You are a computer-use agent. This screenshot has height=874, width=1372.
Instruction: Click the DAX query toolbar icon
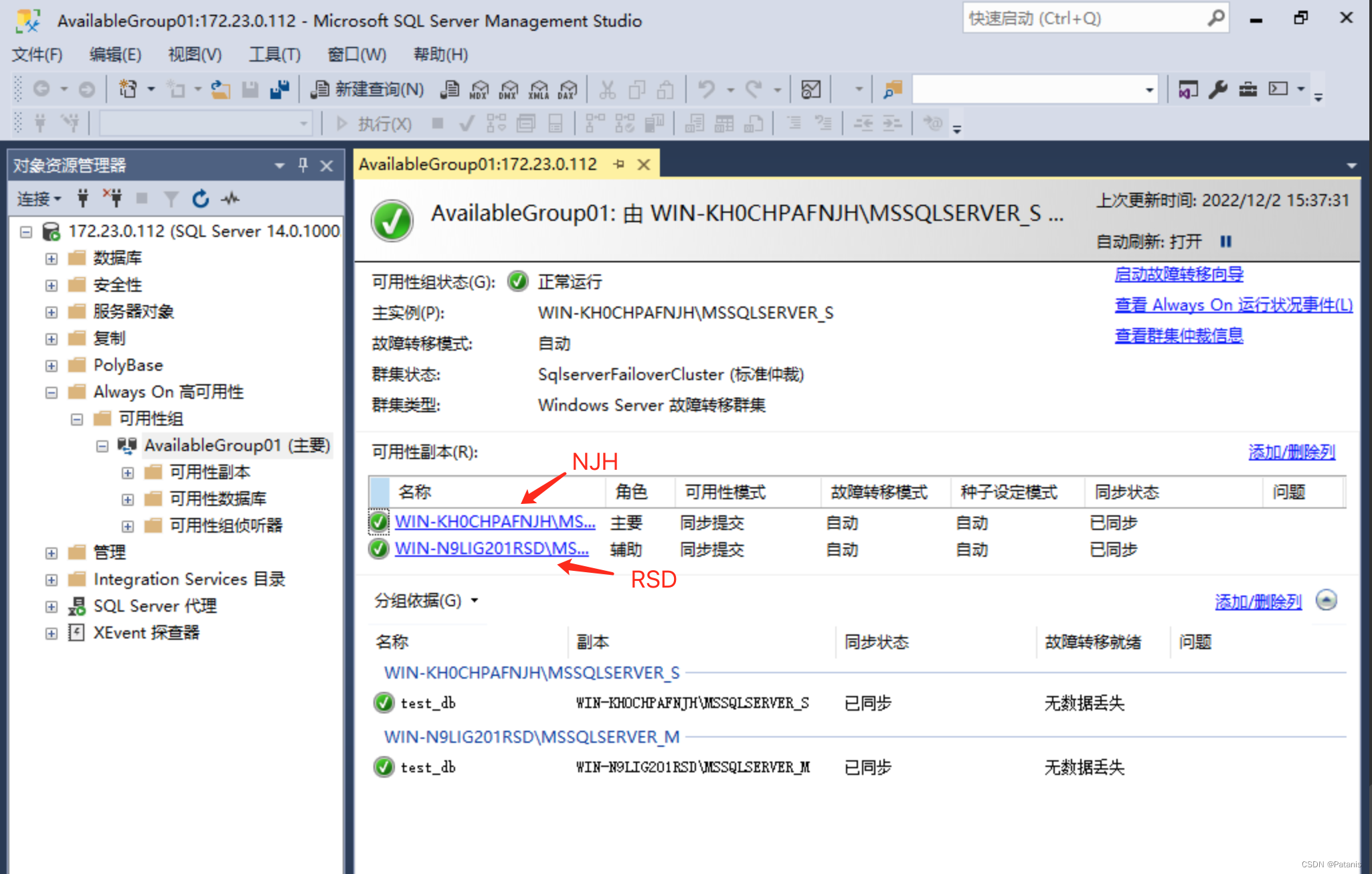(x=568, y=89)
